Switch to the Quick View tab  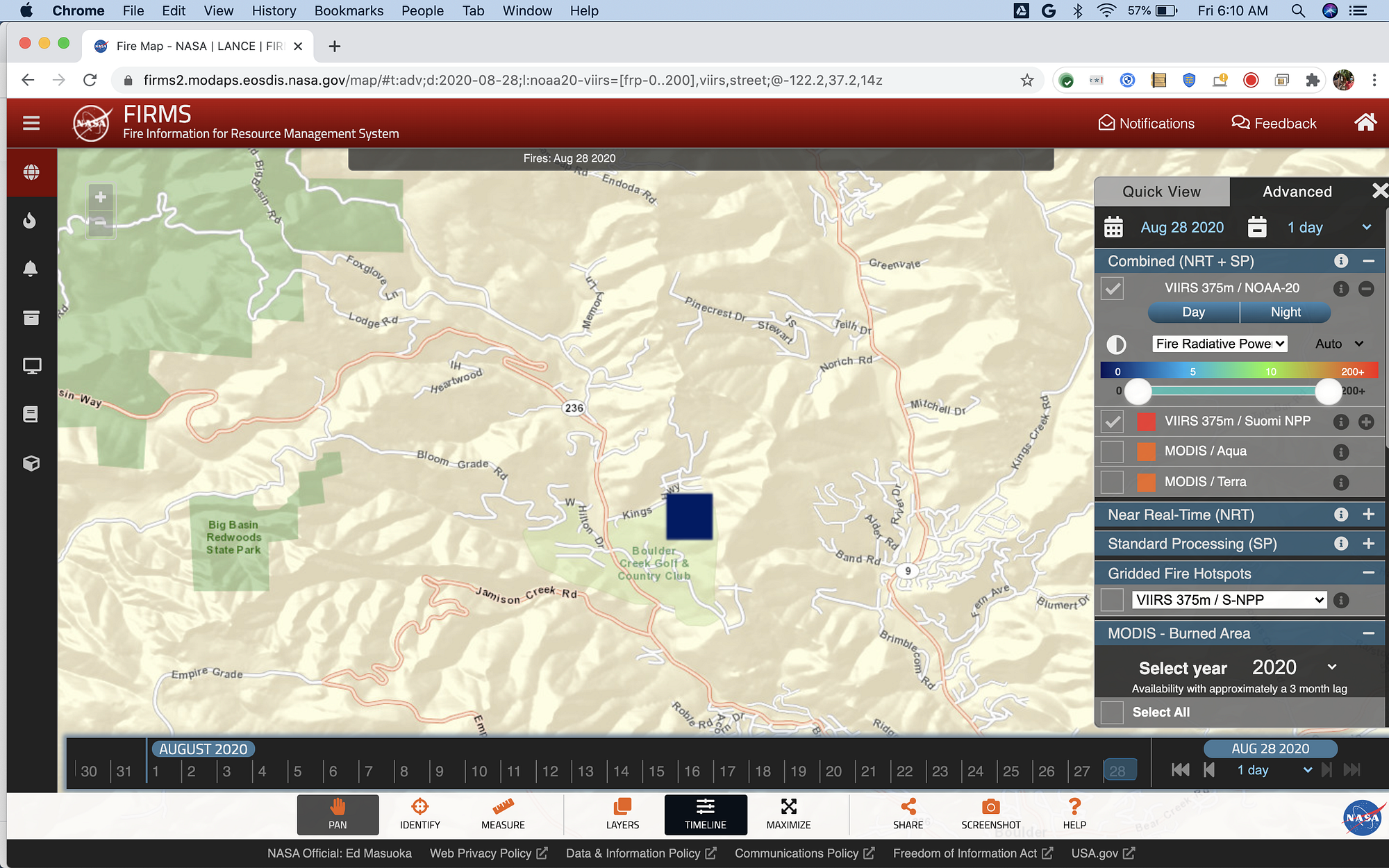(x=1161, y=192)
